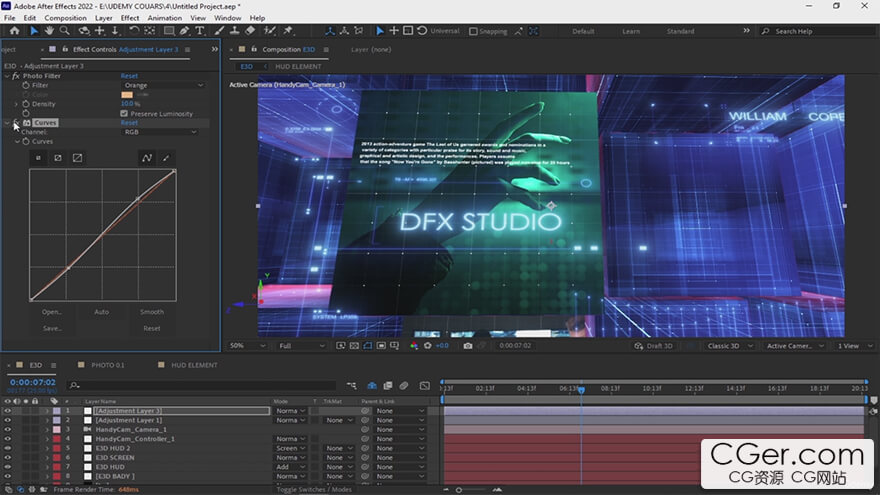Open the graph editor icon in timeline
The image size is (880, 495).
pyautogui.click(x=425, y=386)
